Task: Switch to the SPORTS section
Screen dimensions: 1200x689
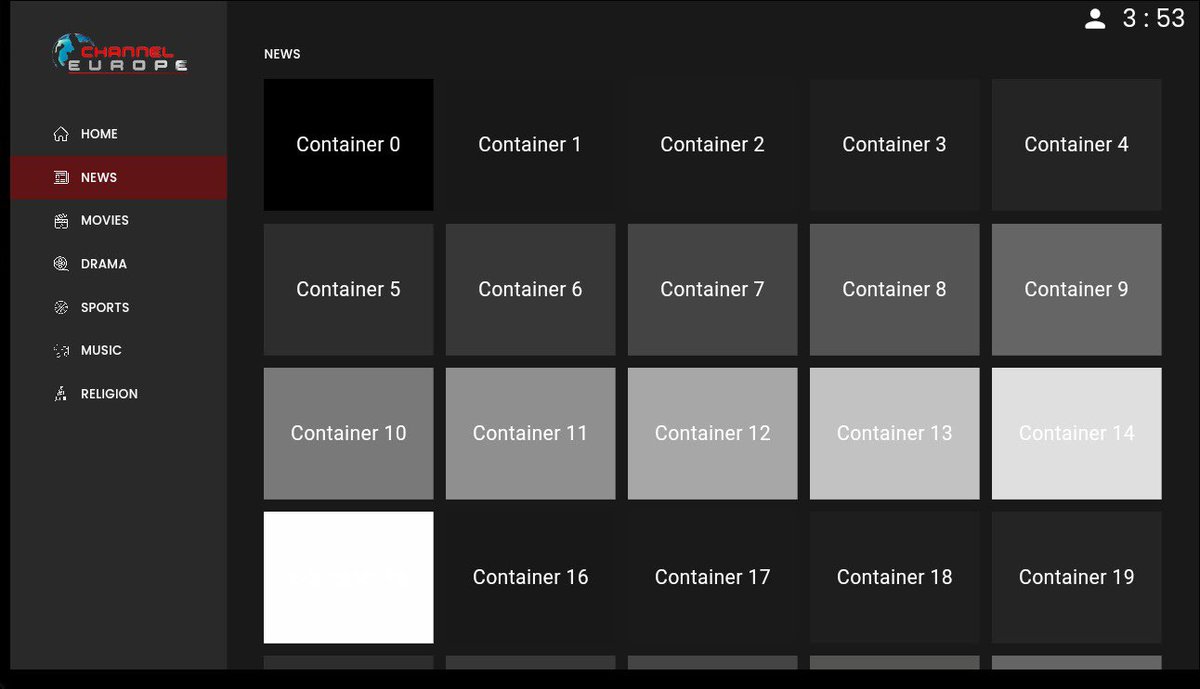Action: (104, 307)
